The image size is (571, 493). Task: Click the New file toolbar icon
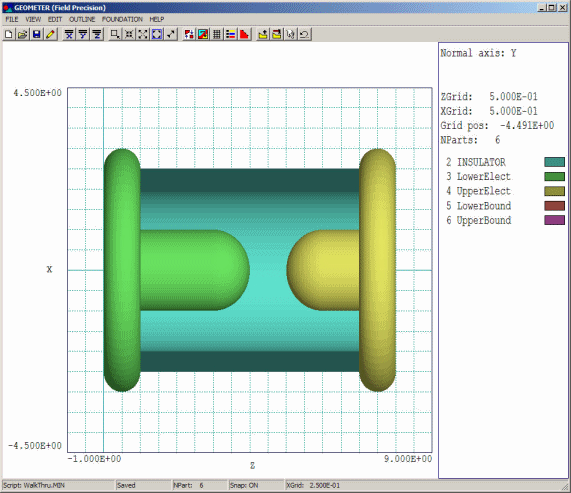pyautogui.click(x=9, y=35)
